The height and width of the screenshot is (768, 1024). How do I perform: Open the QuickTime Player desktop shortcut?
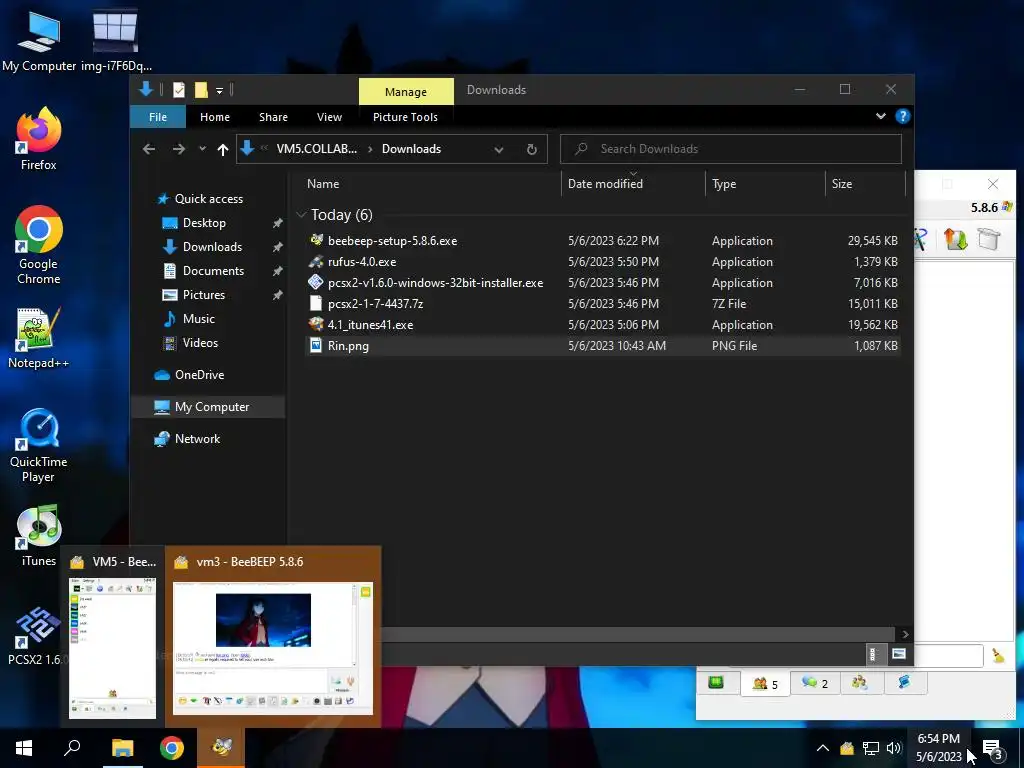pyautogui.click(x=39, y=445)
